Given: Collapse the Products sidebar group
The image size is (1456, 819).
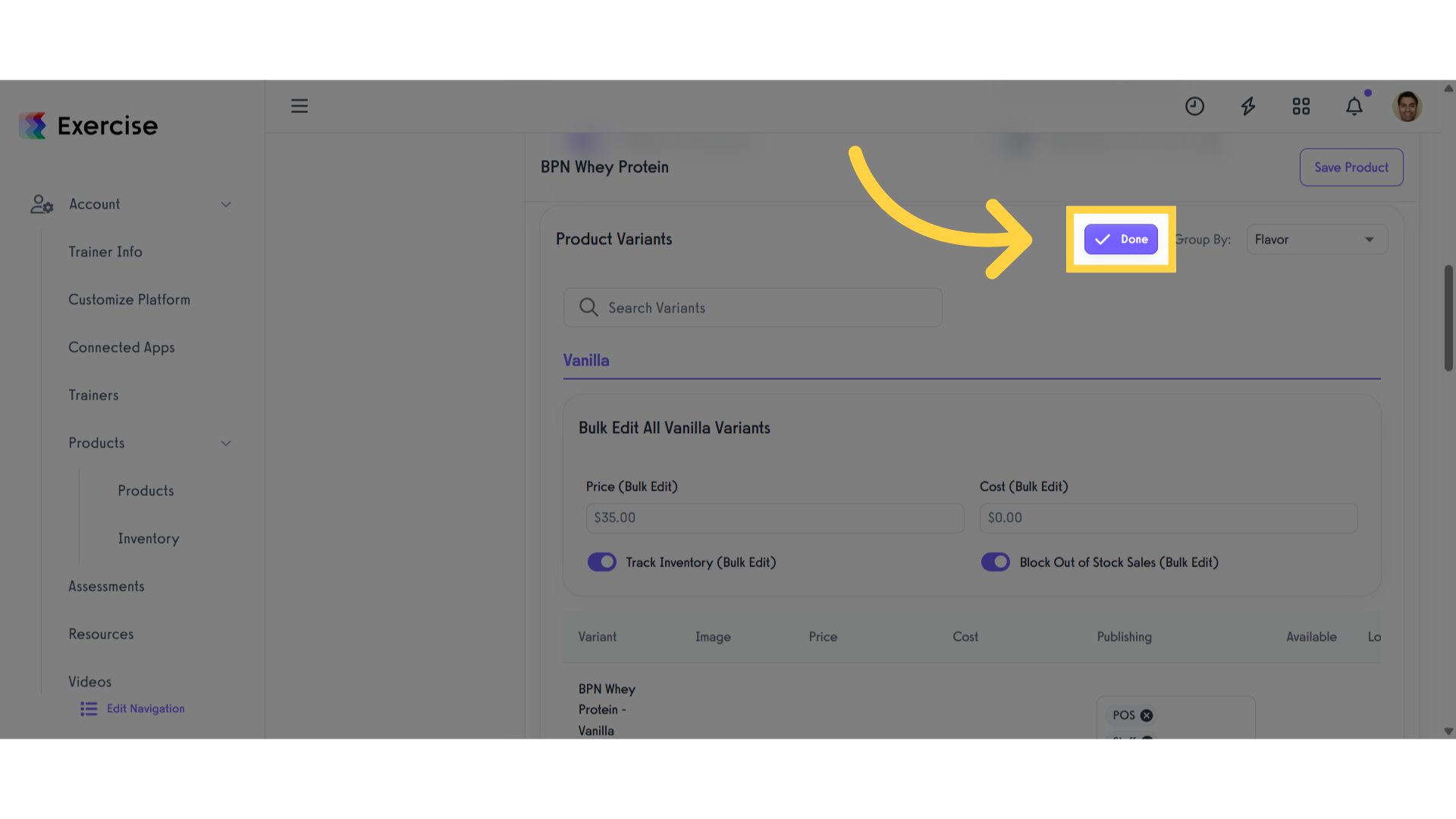Looking at the screenshot, I should pos(225,444).
